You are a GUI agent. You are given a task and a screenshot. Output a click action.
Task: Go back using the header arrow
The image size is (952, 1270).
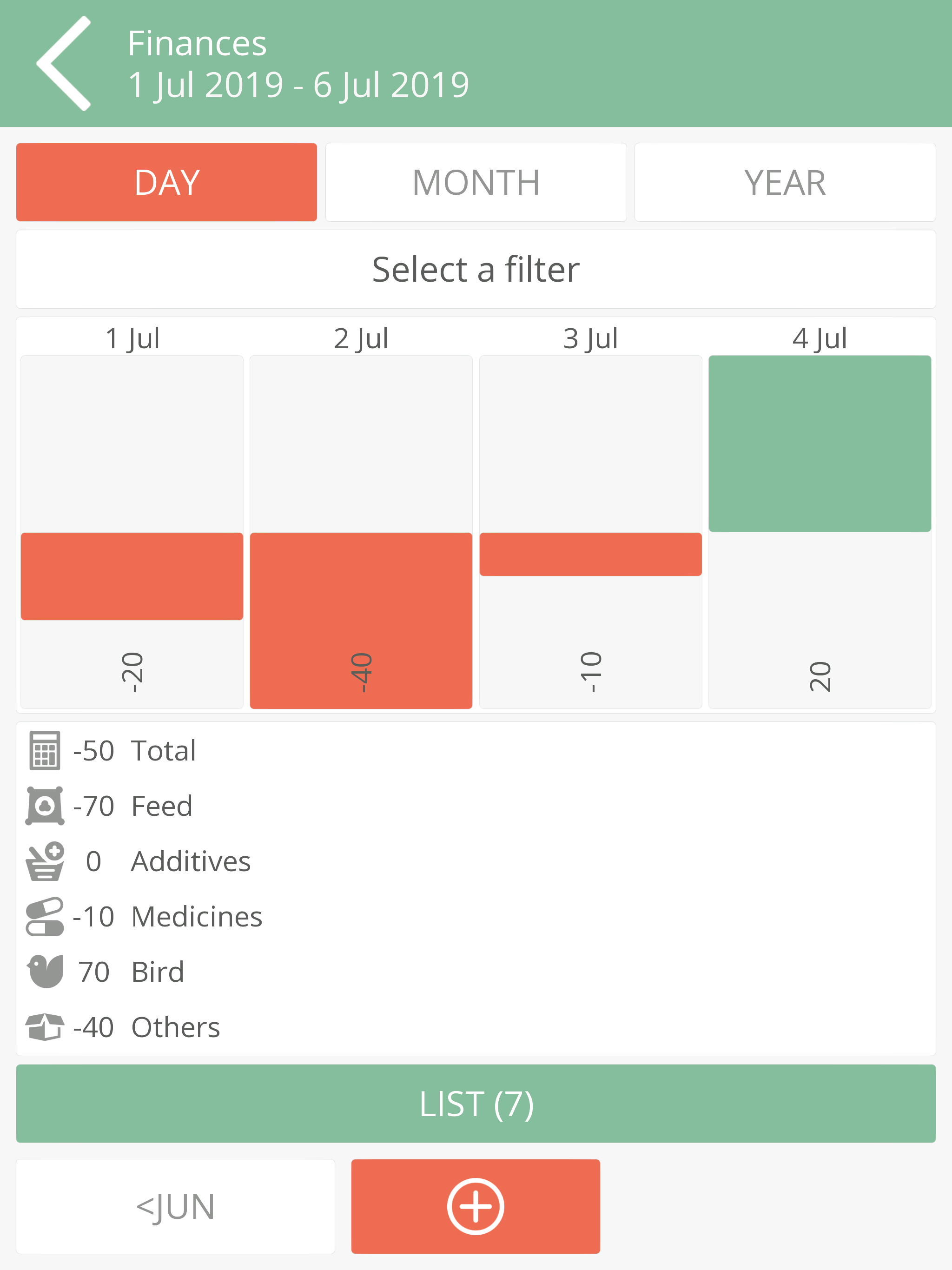(64, 63)
